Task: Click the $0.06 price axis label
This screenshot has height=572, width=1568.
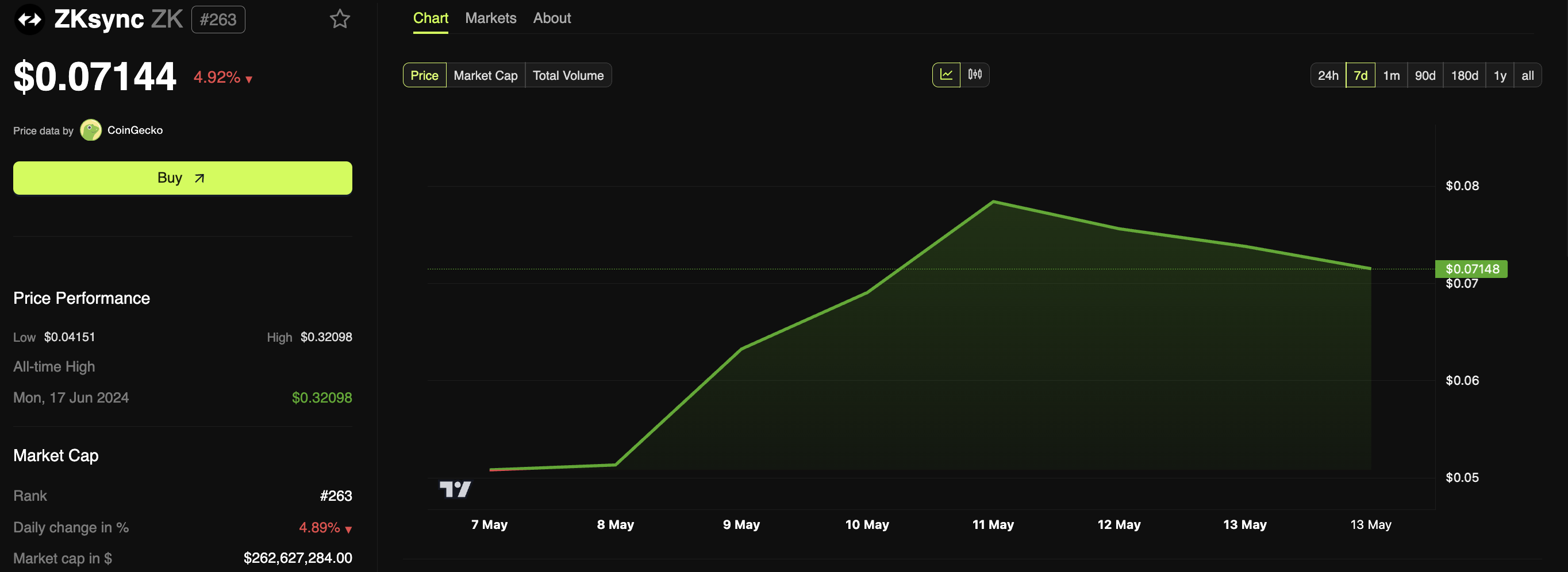Action: pos(1462,380)
